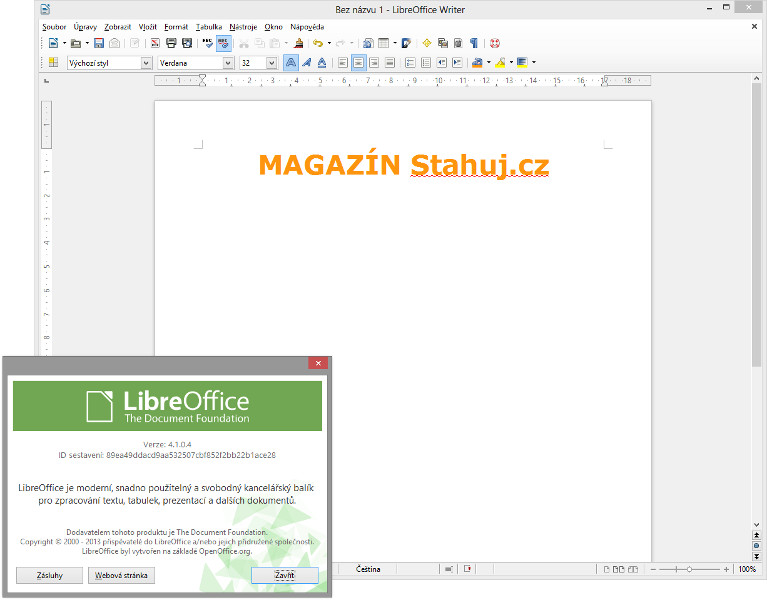Click the Insert Table icon
767x600 pixels.
384,44
